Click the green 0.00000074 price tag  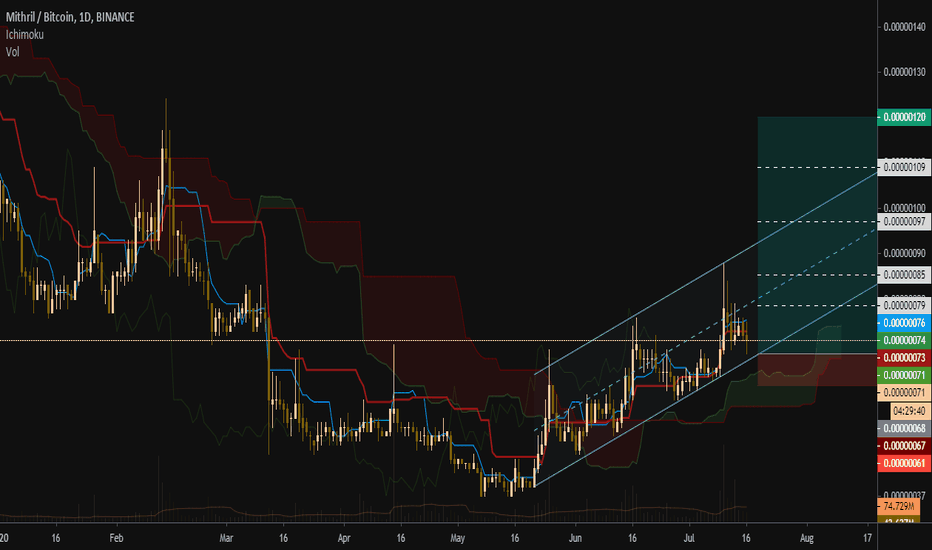pyautogui.click(x=904, y=340)
